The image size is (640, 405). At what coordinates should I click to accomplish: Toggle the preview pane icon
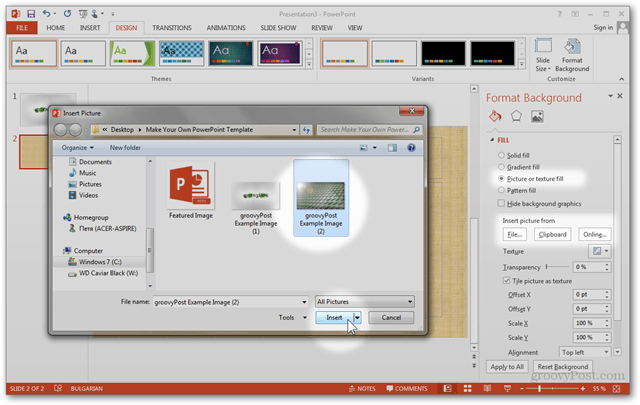(x=392, y=148)
